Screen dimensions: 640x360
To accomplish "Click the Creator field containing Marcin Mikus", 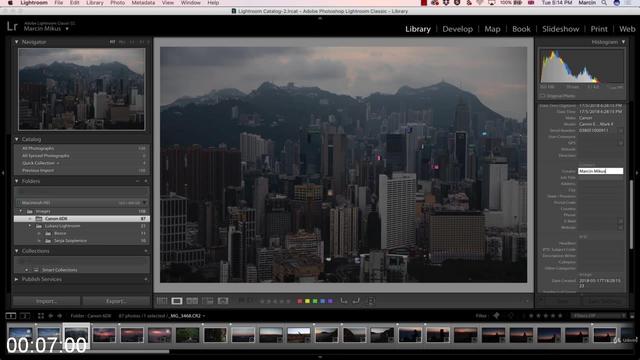I will (600, 171).
